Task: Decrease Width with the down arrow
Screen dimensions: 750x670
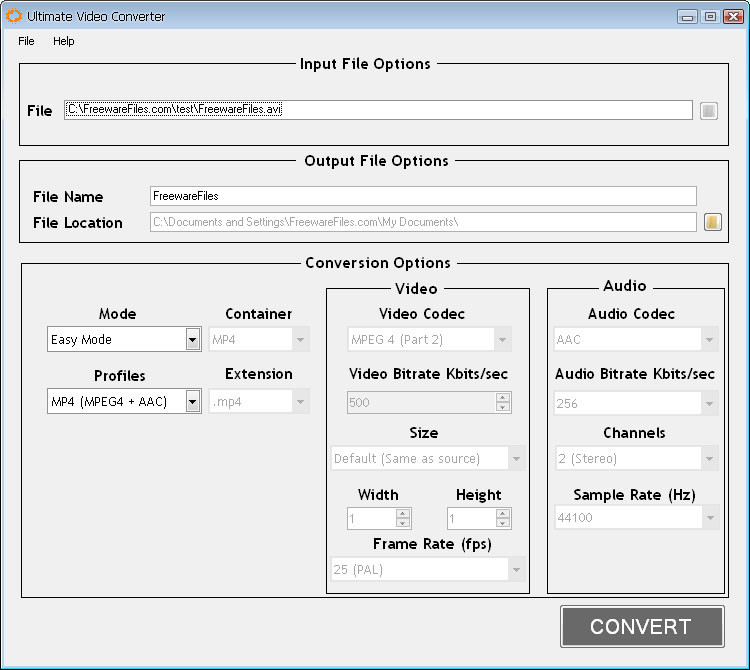Action: (403, 523)
